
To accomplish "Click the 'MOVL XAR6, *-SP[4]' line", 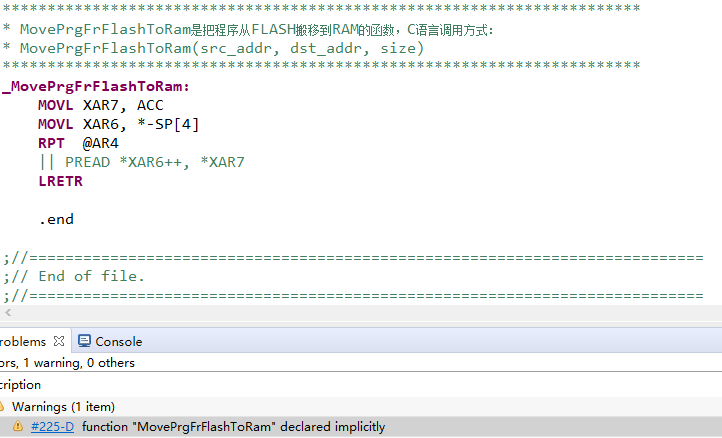I will [118, 124].
